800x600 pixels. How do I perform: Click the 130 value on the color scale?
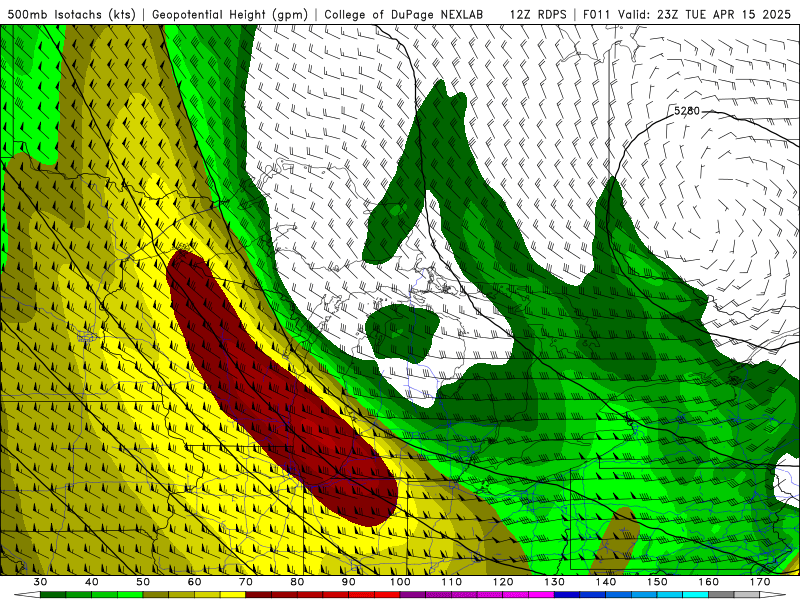coord(555,582)
